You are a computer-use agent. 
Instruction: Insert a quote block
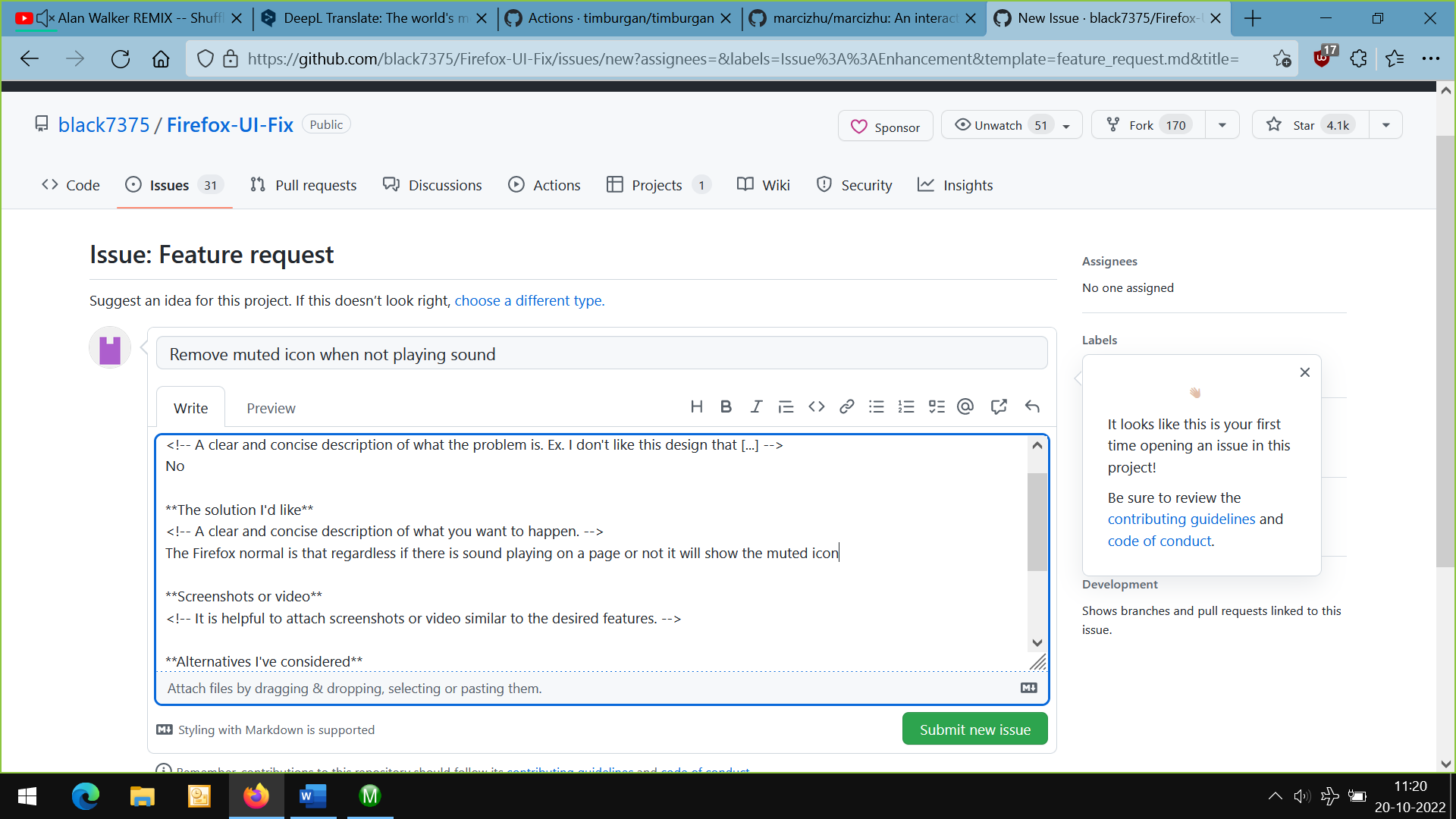click(786, 407)
